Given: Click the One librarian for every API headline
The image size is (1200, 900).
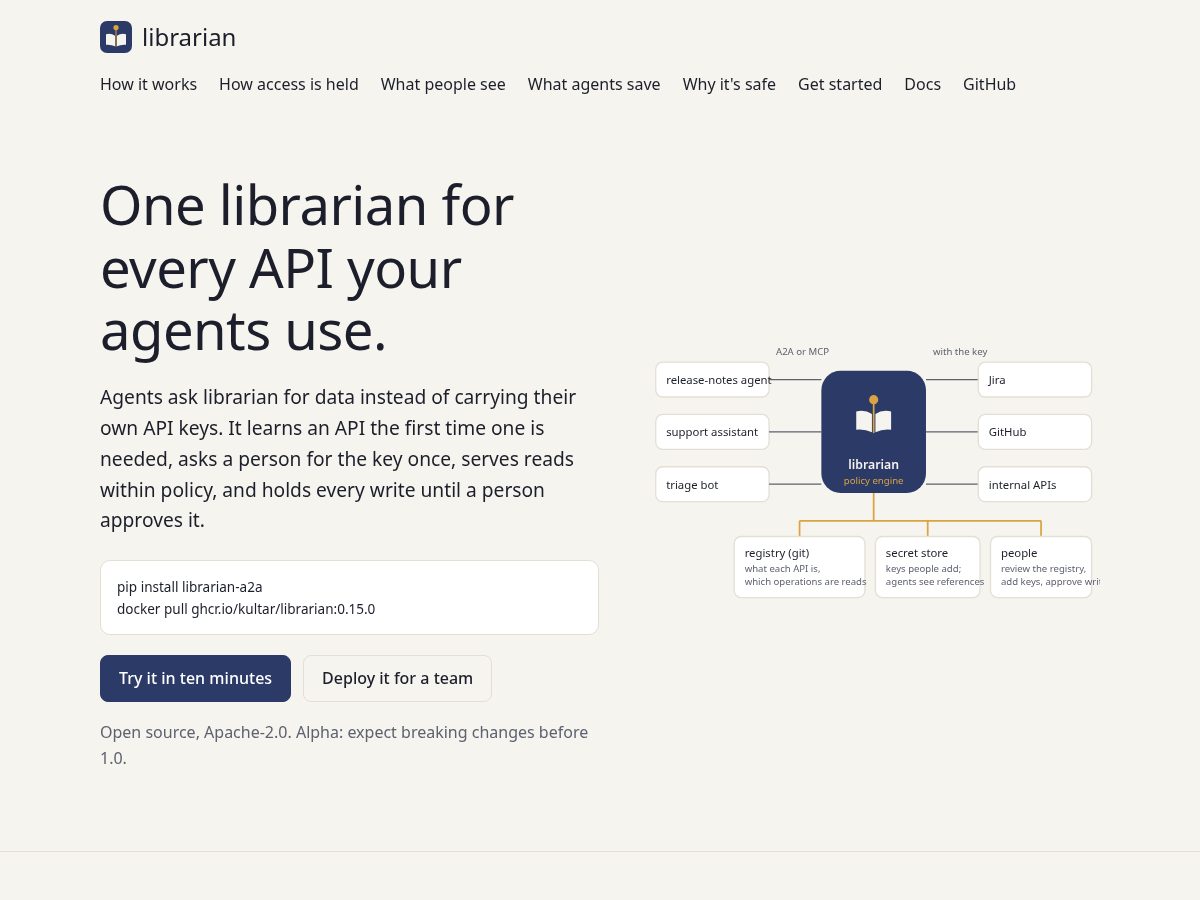Looking at the screenshot, I should (x=307, y=268).
